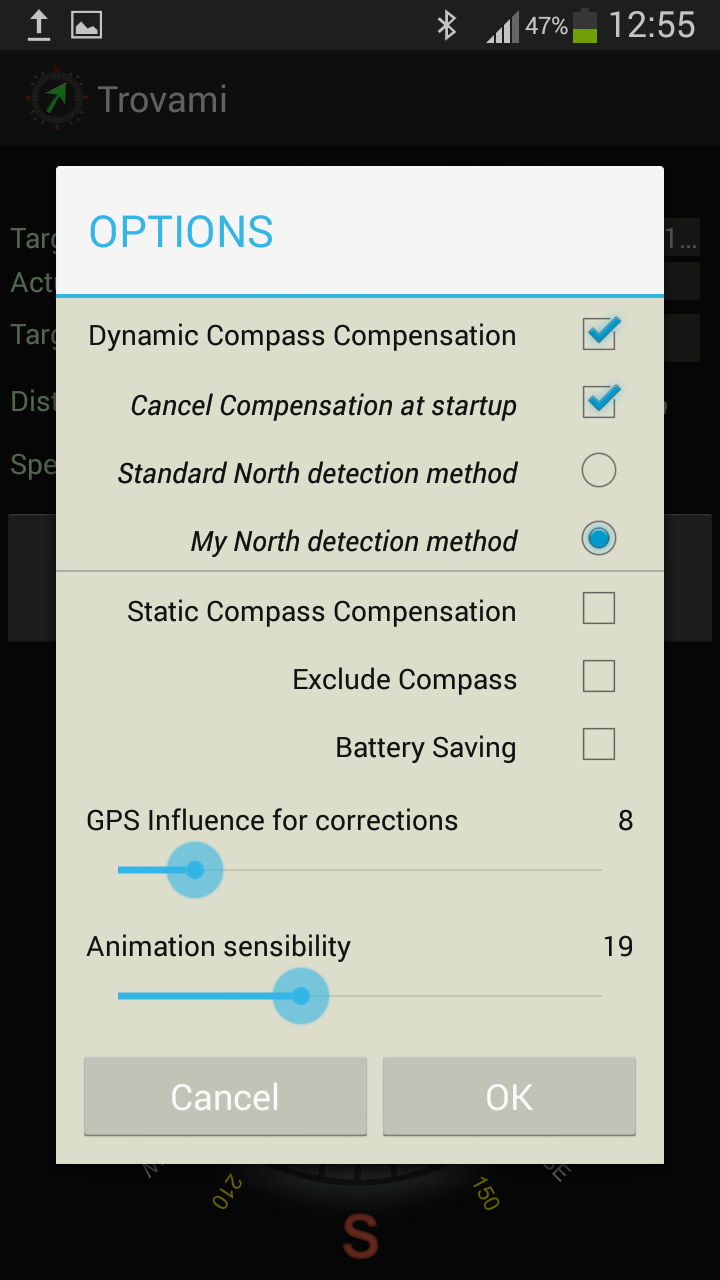Tap the signal strength icon
This screenshot has height=1280, width=720.
(503, 27)
